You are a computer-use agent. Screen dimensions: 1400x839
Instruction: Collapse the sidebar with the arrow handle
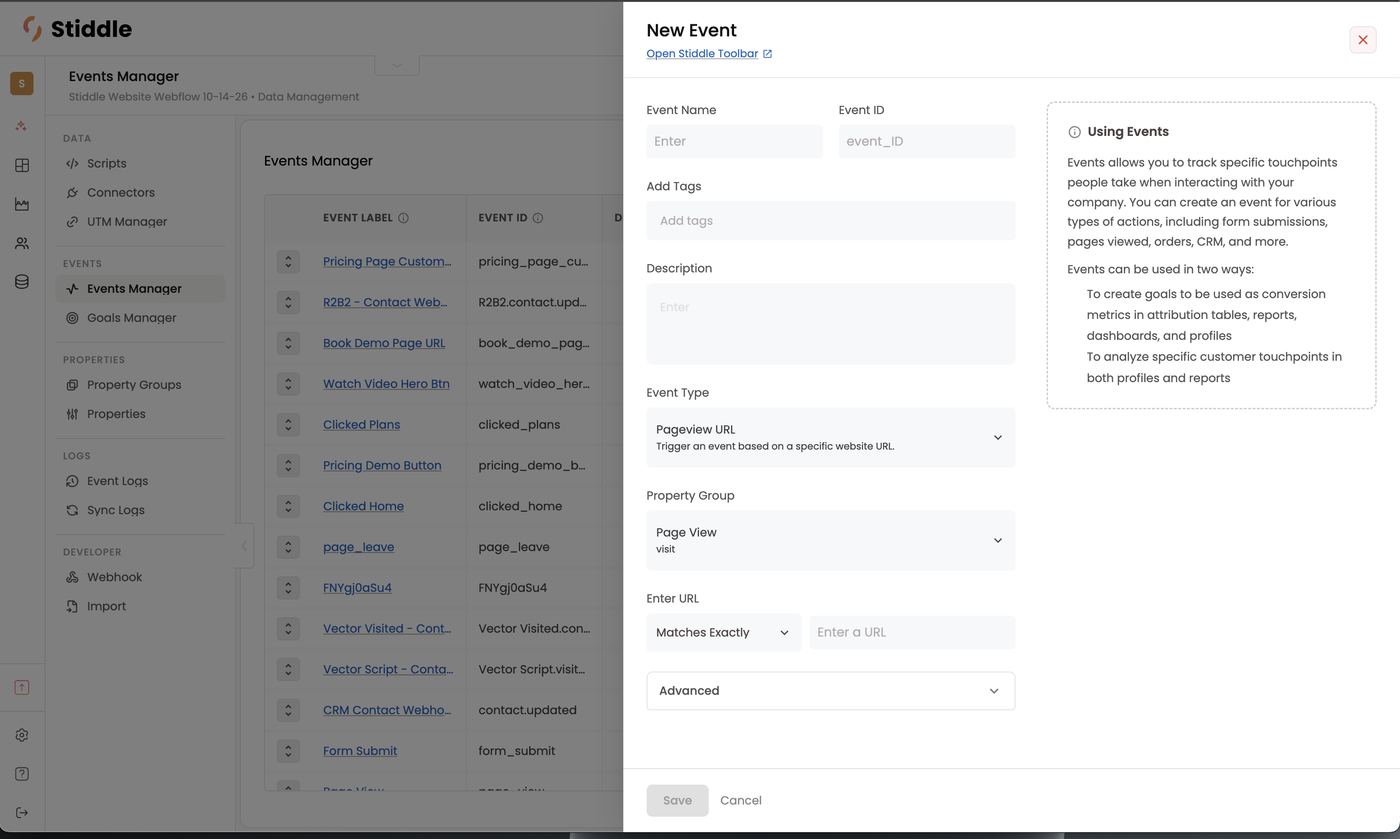coord(244,546)
